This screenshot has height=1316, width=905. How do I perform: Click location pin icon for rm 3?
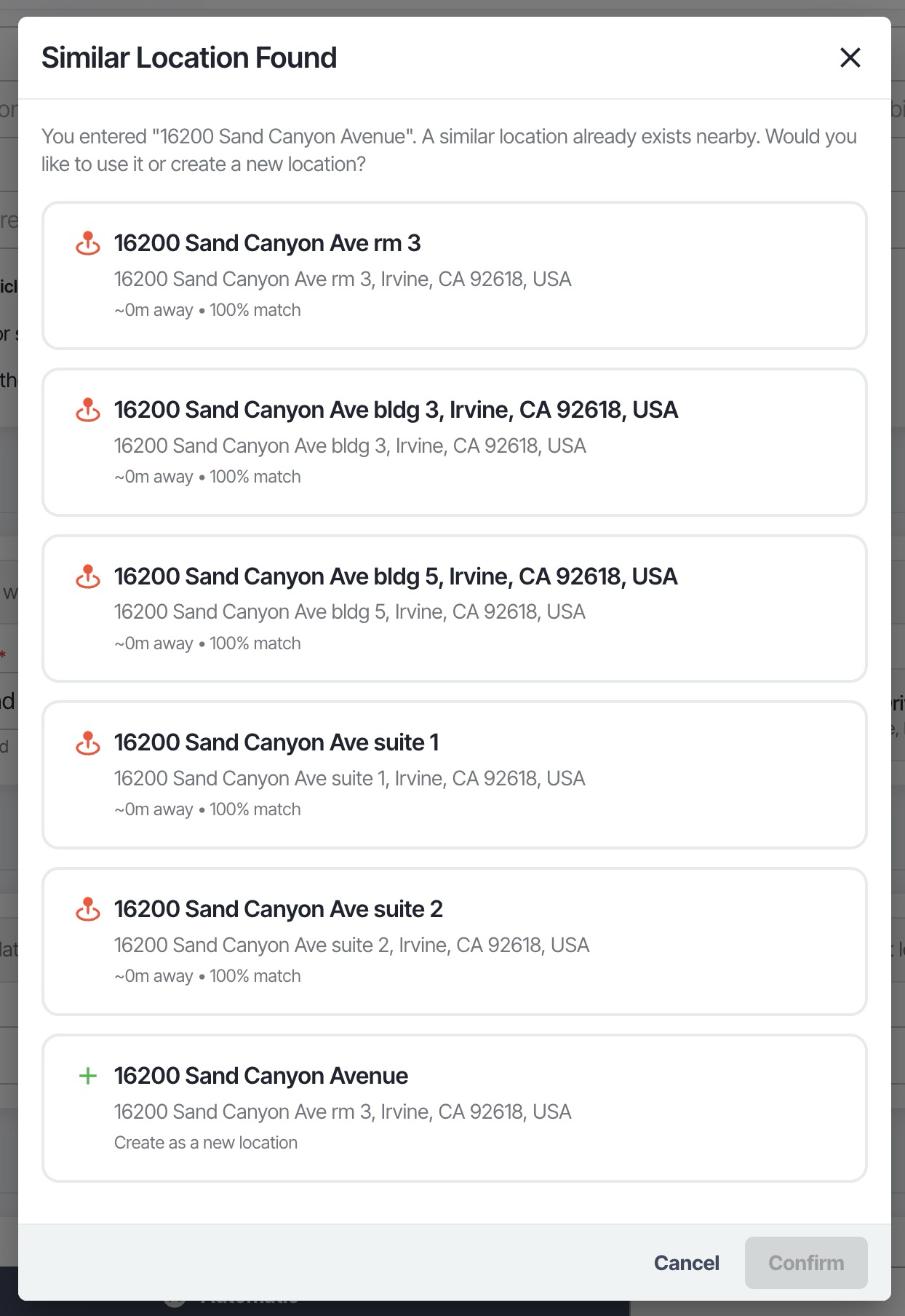tap(88, 243)
